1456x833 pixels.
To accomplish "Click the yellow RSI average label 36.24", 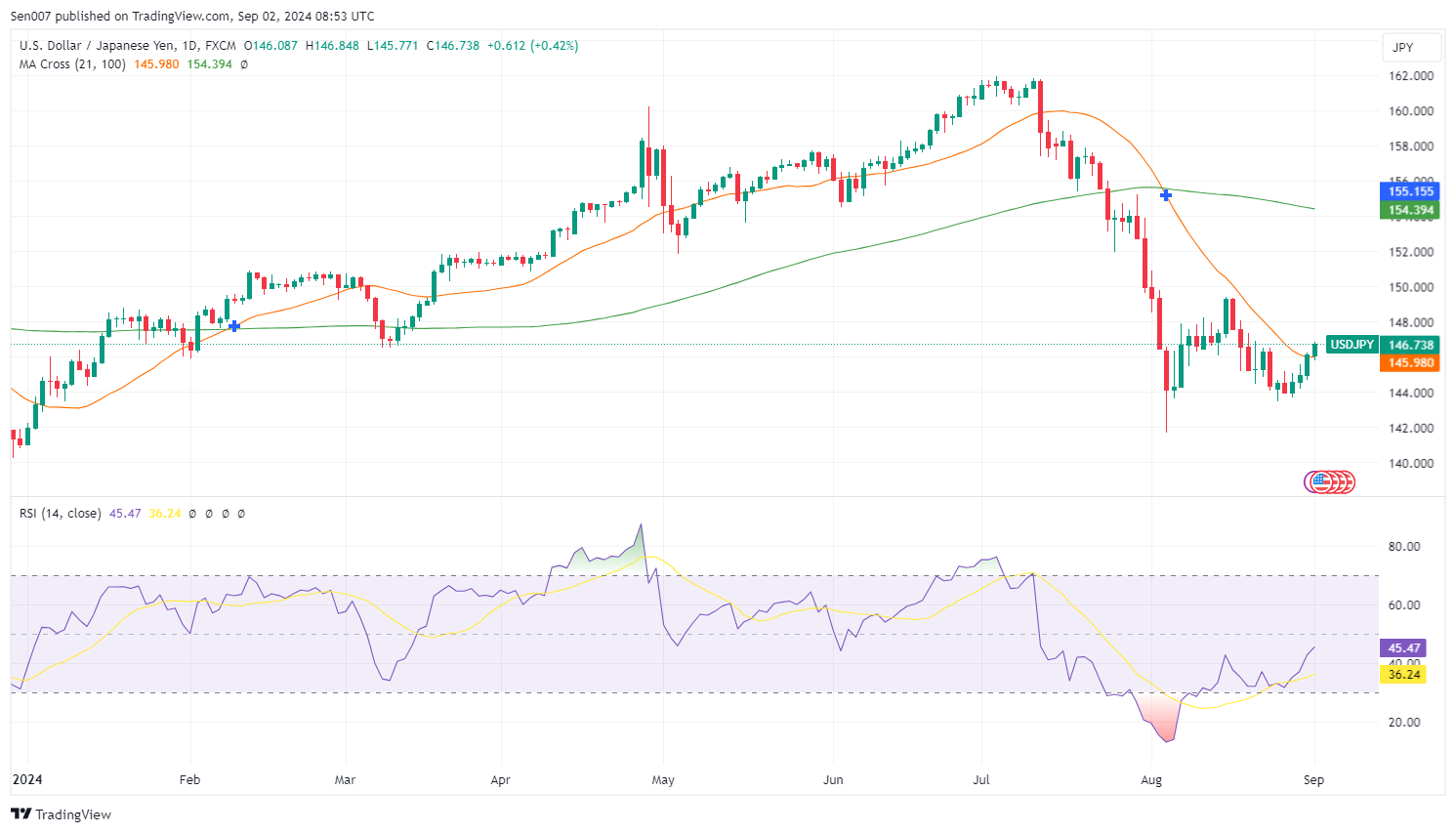I will pos(1403,675).
